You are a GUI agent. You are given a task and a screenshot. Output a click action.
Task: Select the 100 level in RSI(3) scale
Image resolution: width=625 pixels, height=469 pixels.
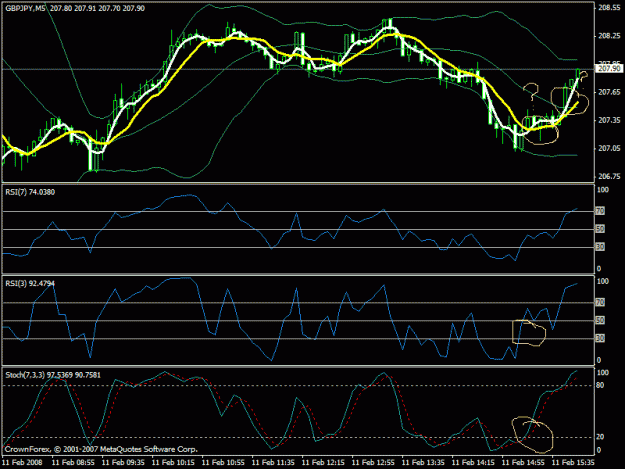tap(603, 281)
